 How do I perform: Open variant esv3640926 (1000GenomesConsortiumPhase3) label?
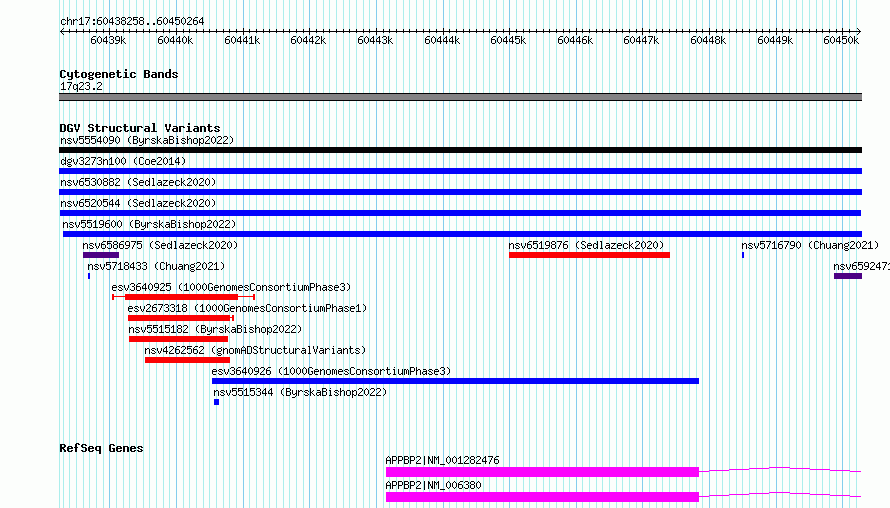(331, 371)
